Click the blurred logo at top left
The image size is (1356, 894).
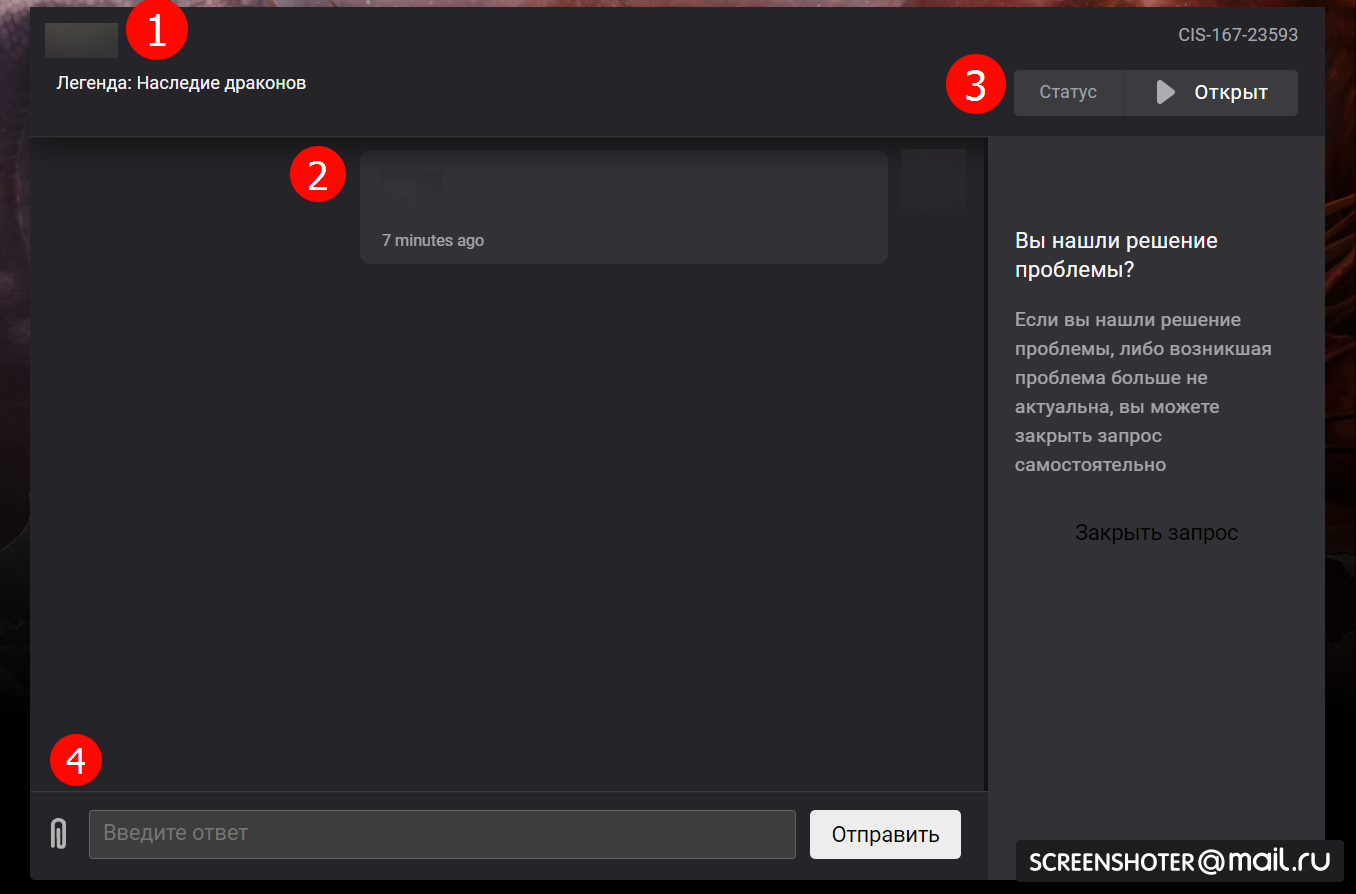tap(81, 40)
